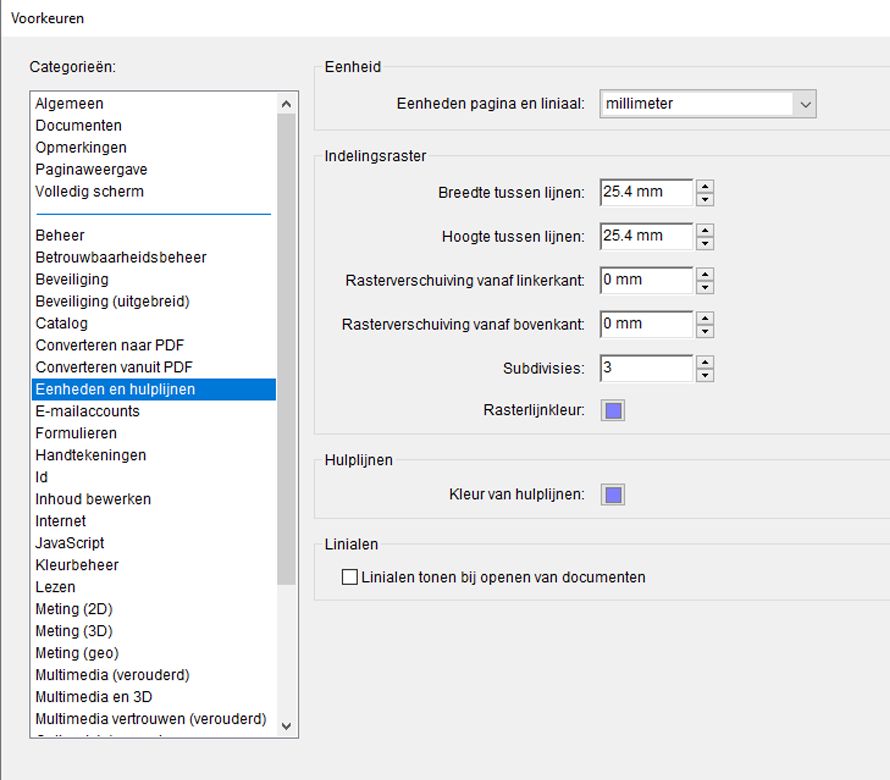
Task: Go to Paginaweergave preferences
Action: 91,169
